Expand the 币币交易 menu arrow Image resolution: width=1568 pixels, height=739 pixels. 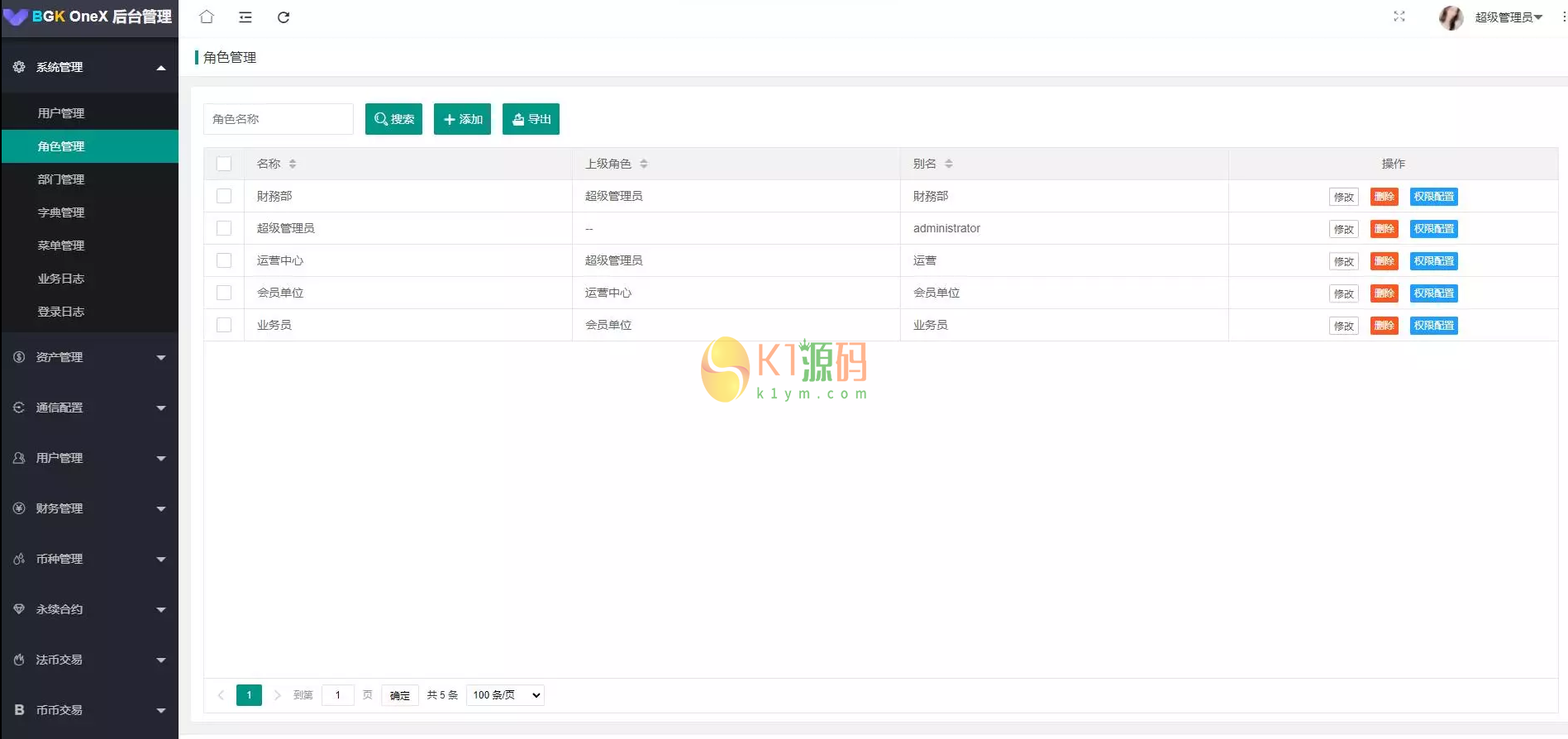click(161, 711)
